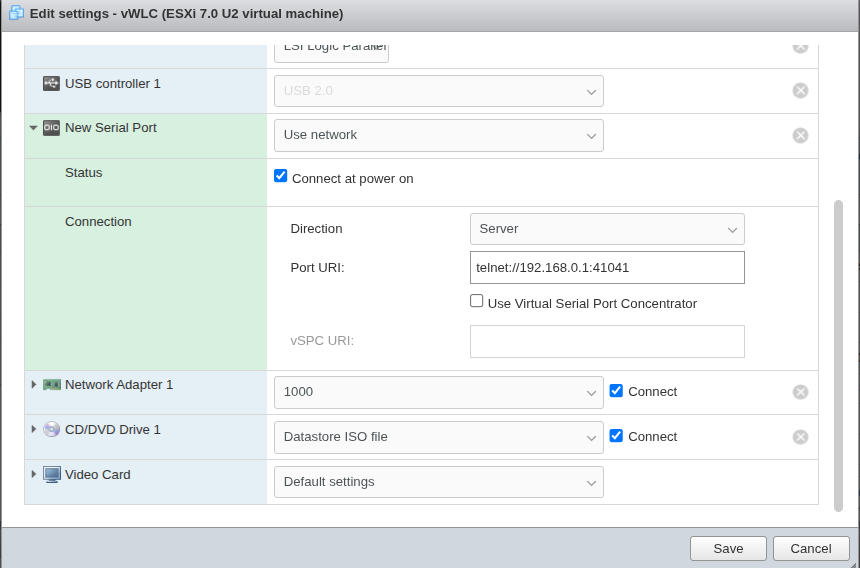860x568 pixels.
Task: Collapse the New Serial Port section
Action: pyautogui.click(x=33, y=128)
